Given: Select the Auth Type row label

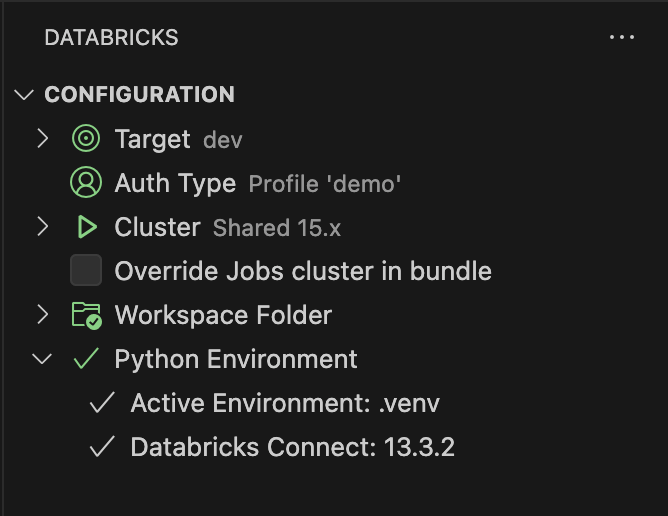Looking at the screenshot, I should coord(175,183).
